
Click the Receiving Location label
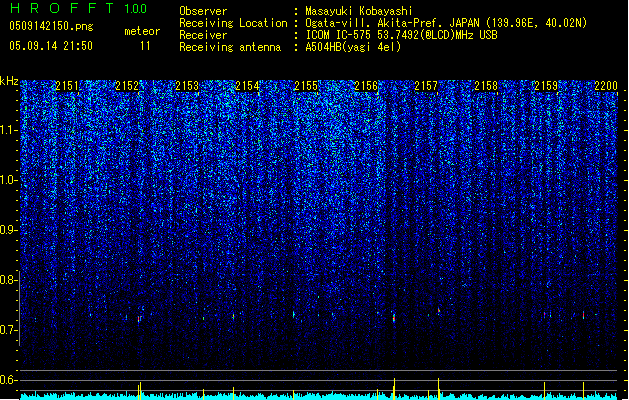233,23
